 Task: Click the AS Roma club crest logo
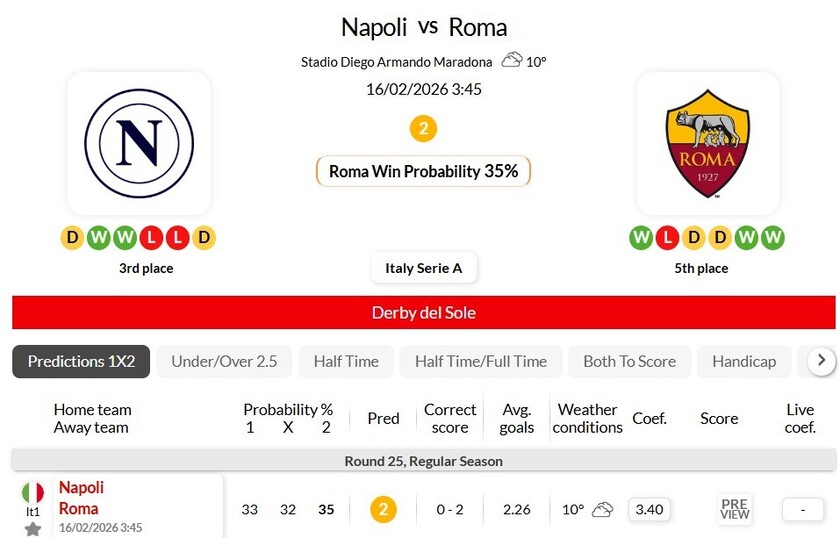coord(707,142)
